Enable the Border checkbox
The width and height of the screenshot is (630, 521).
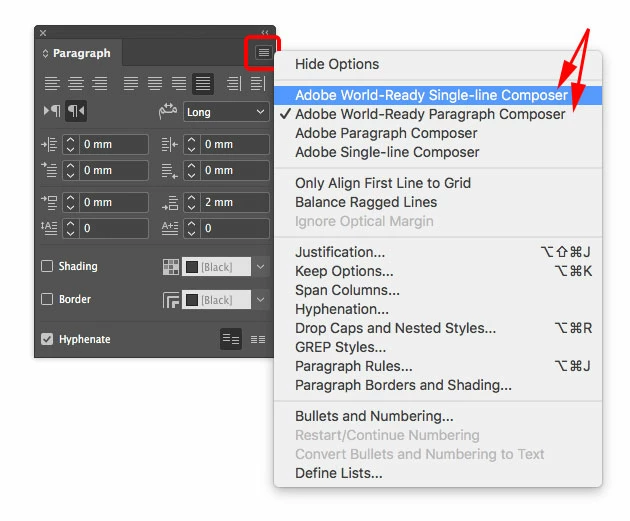47,299
